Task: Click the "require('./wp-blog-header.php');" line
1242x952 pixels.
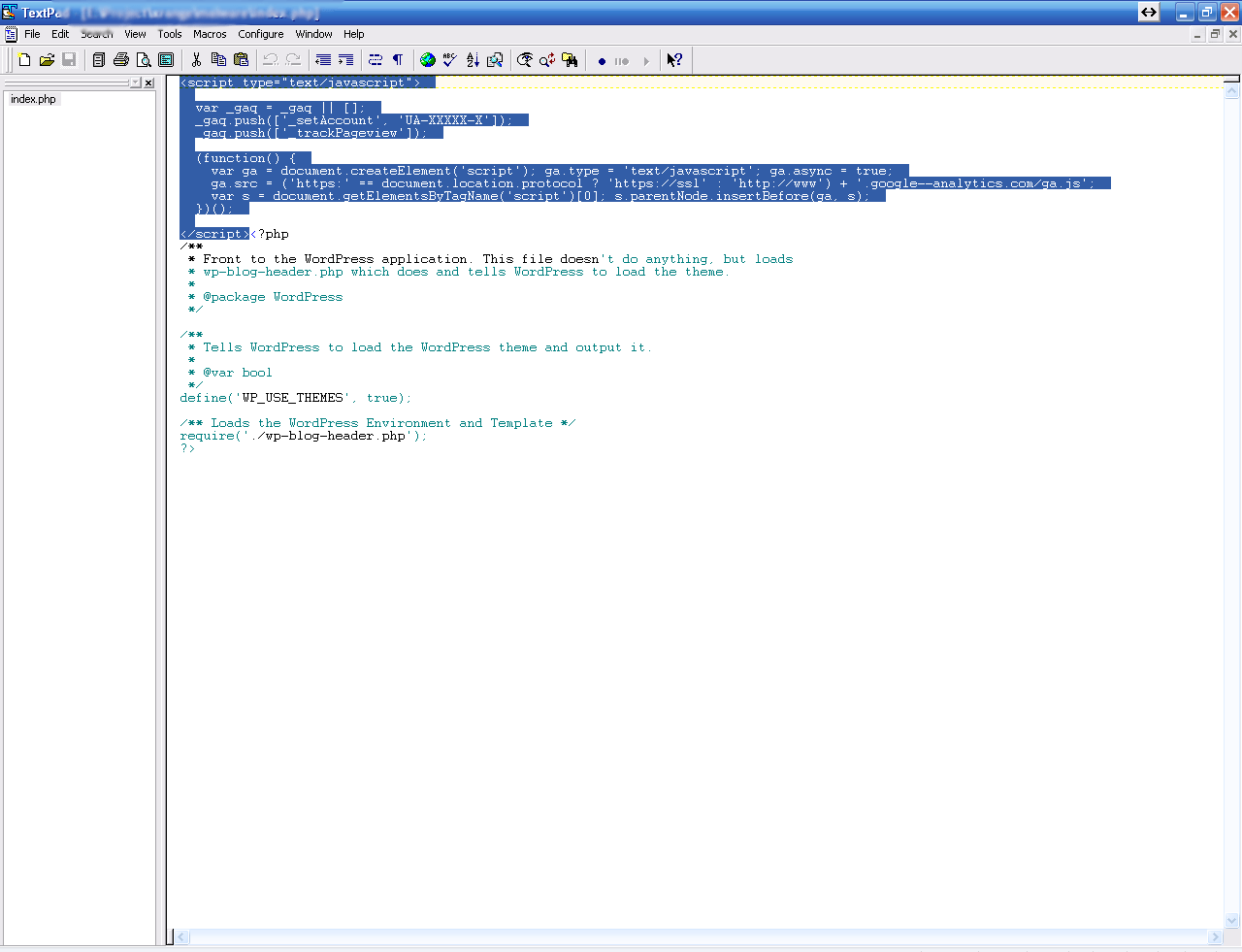Action: tap(303, 436)
